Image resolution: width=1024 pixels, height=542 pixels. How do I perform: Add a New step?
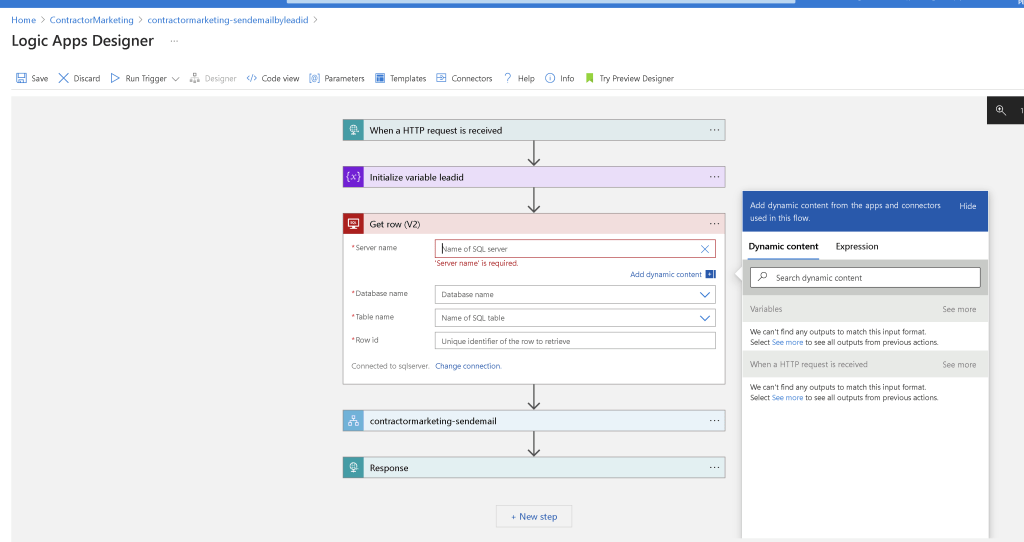point(534,517)
